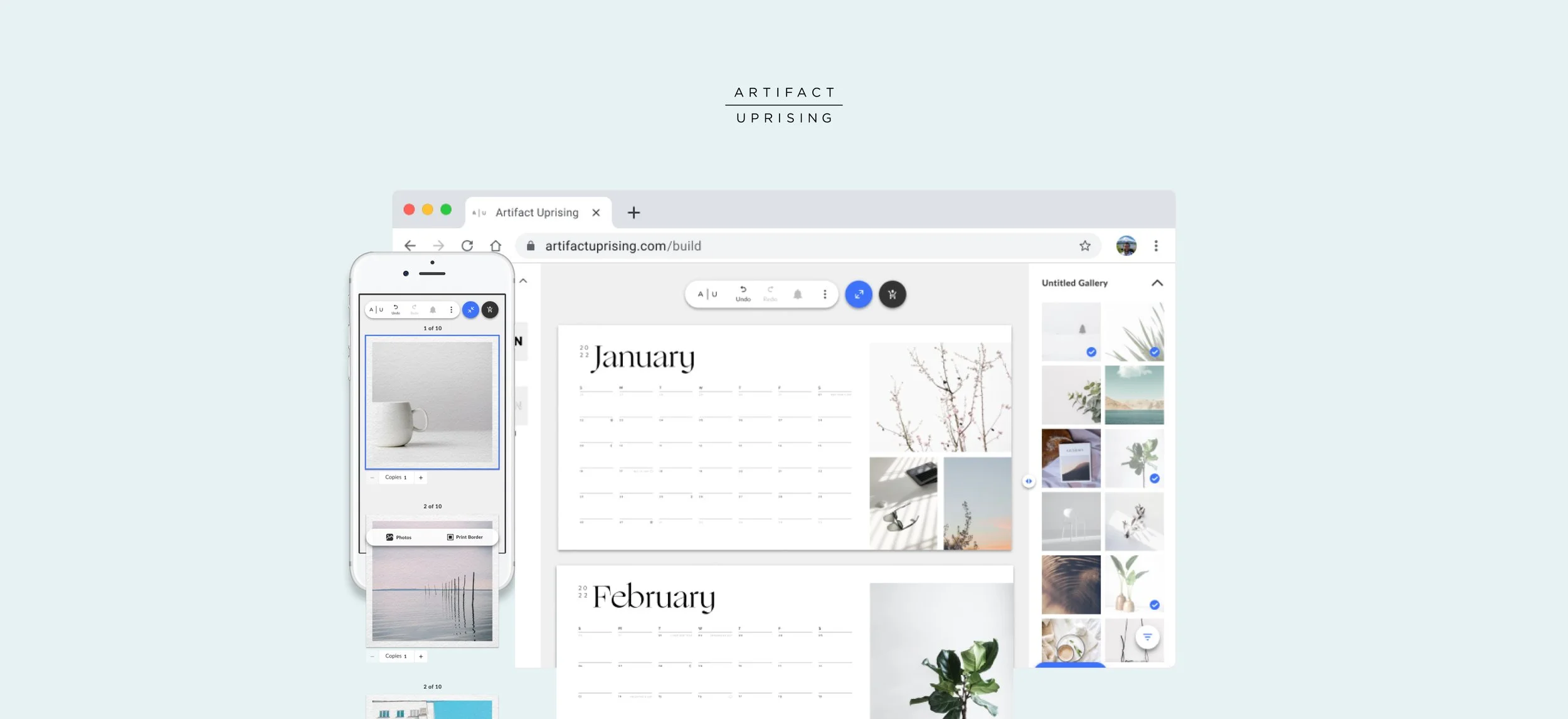
Task: Select the Artifact Uprising browser tab
Action: pos(537,213)
